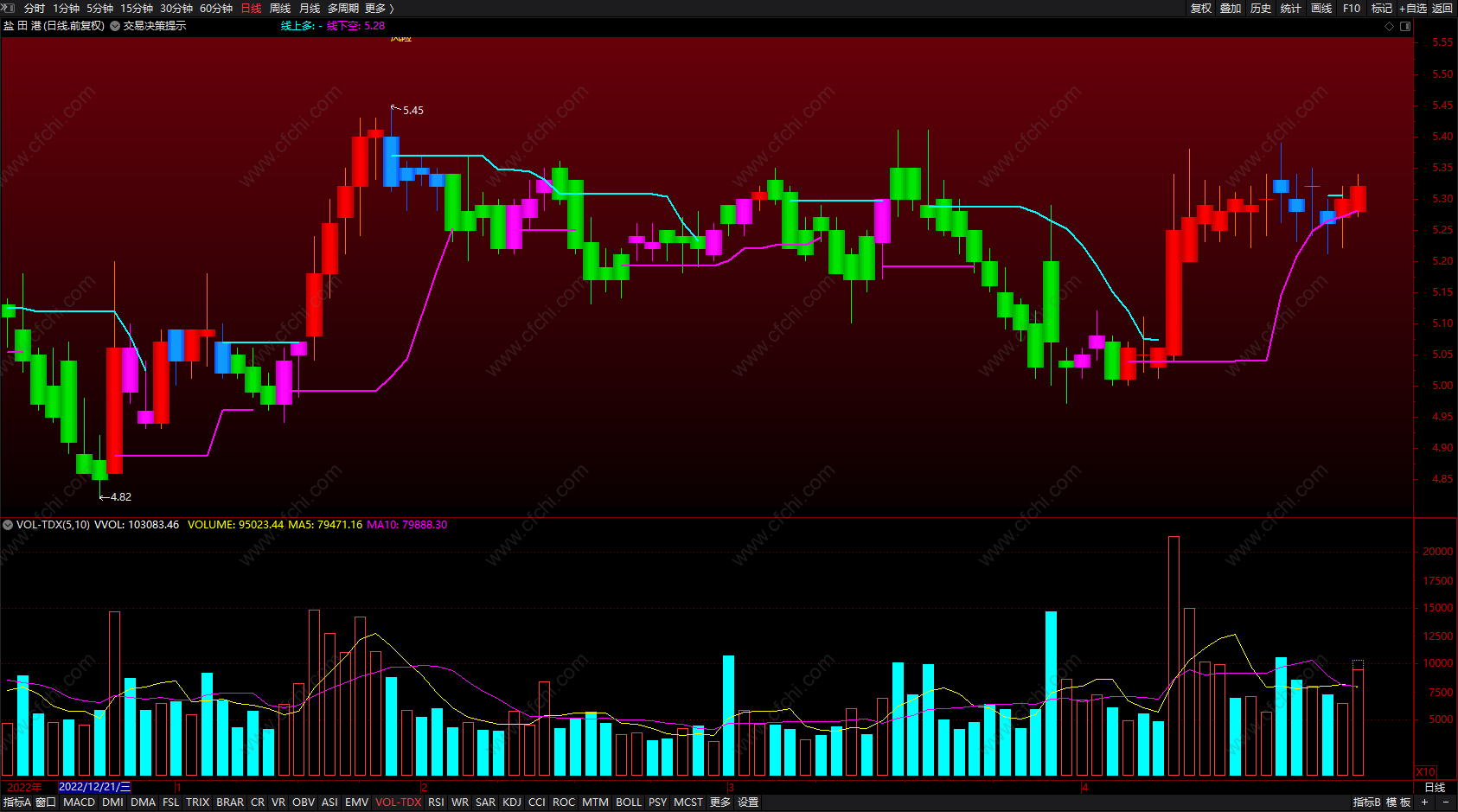Screen dimensions: 1458x812
Task: Expand the VOL-TDX indicator dropdown arrow
Action: coord(8,525)
